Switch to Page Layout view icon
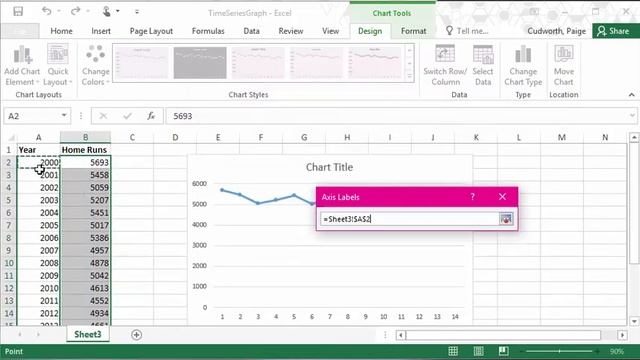640x360 pixels. point(478,351)
